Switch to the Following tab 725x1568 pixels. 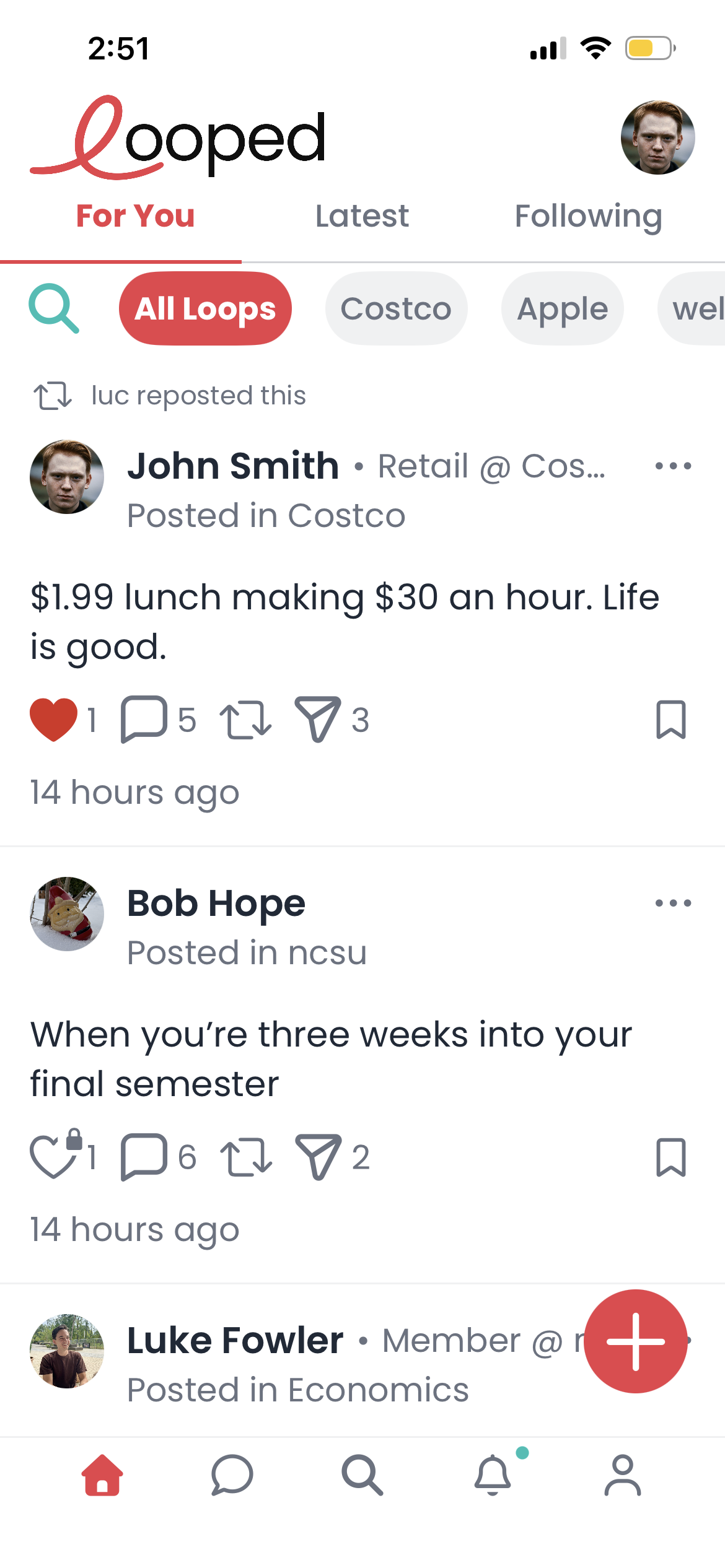(x=588, y=216)
